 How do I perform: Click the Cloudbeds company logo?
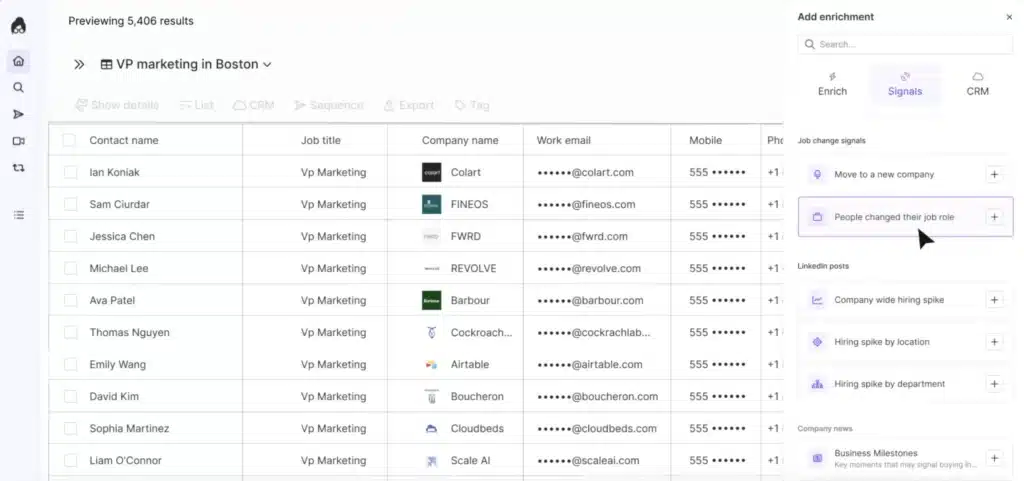[431, 428]
